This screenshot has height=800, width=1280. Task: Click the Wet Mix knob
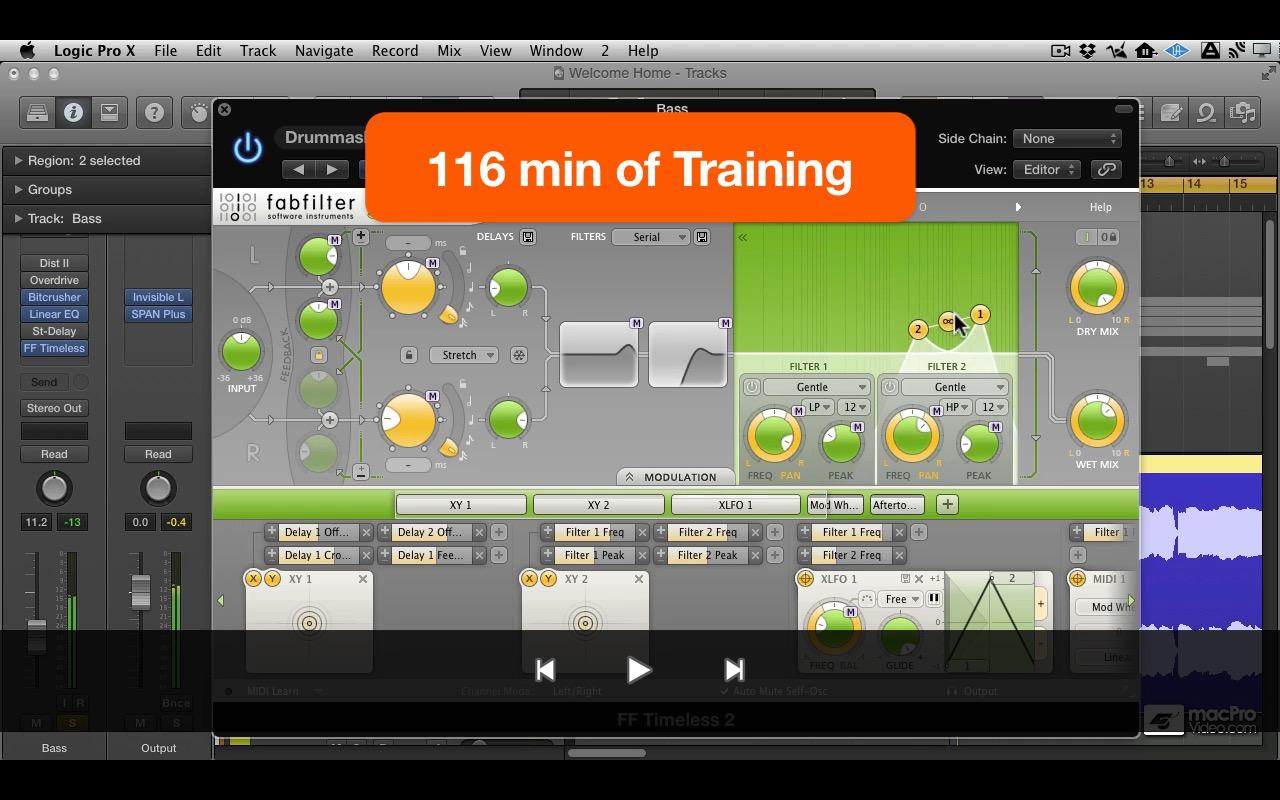pos(1097,420)
